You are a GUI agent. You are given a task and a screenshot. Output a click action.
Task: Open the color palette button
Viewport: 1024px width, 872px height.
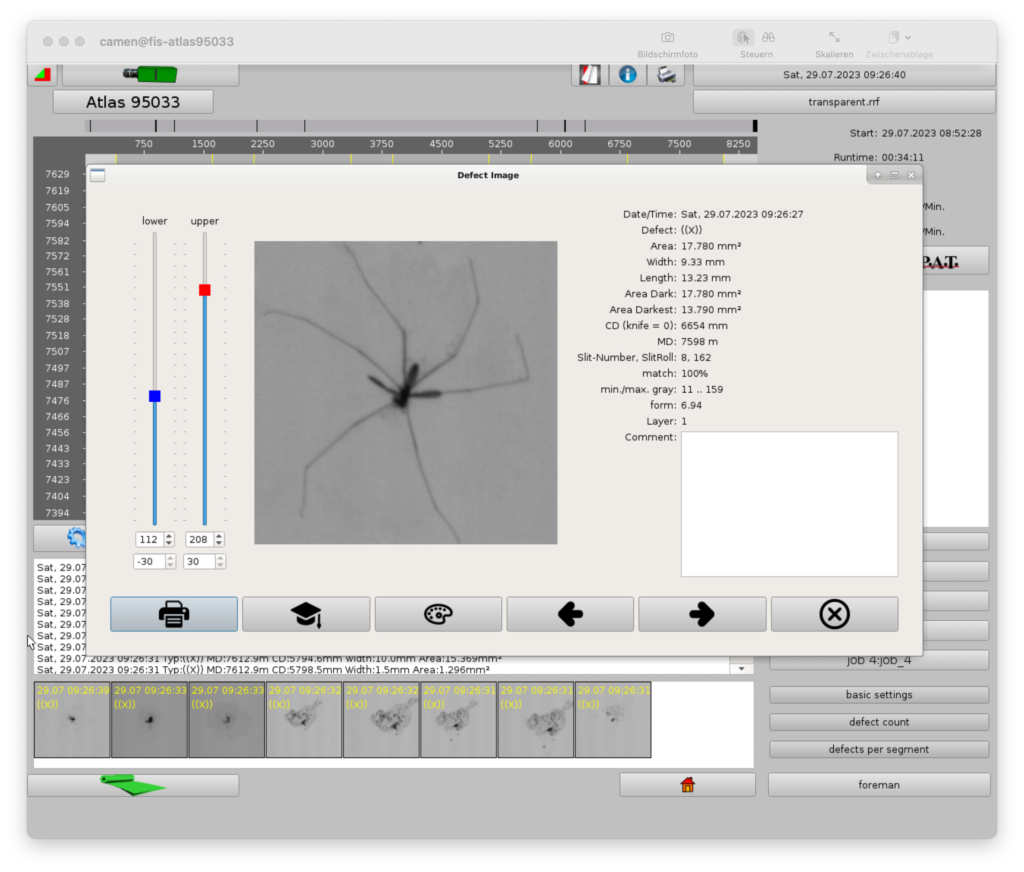tap(438, 614)
